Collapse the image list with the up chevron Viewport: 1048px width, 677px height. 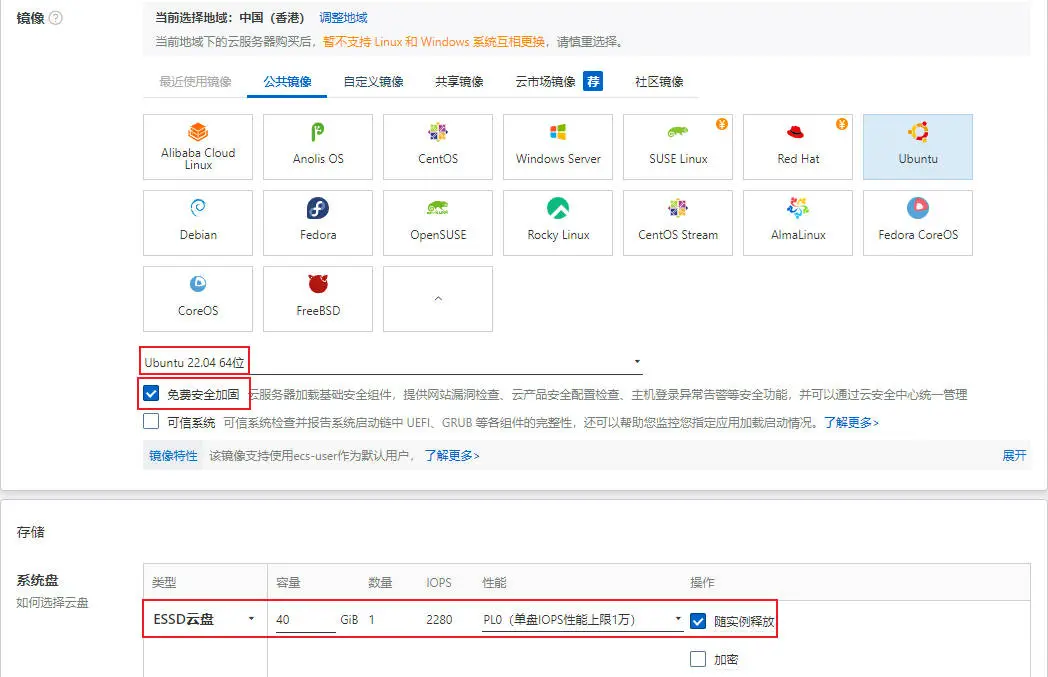coord(438,299)
